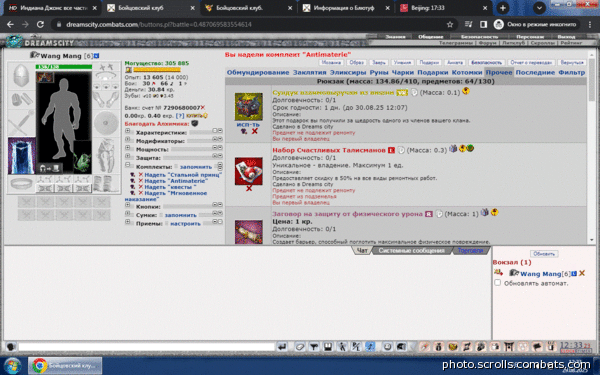This screenshot has width=600, height=375.
Task: Click the Вернуться button
Action: pyautogui.click(x=572, y=62)
